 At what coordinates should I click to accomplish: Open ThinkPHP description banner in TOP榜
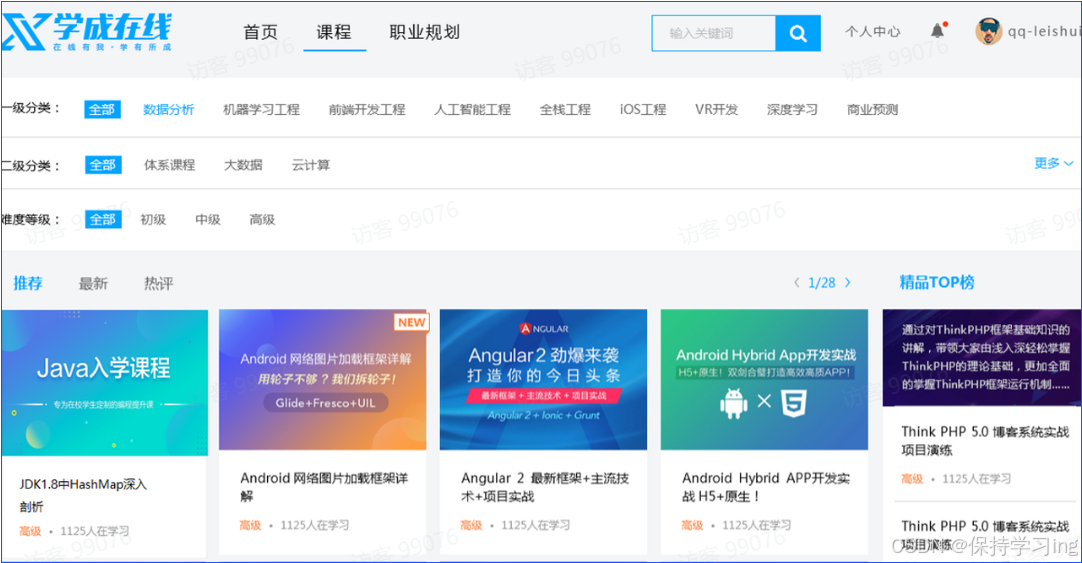click(982, 358)
